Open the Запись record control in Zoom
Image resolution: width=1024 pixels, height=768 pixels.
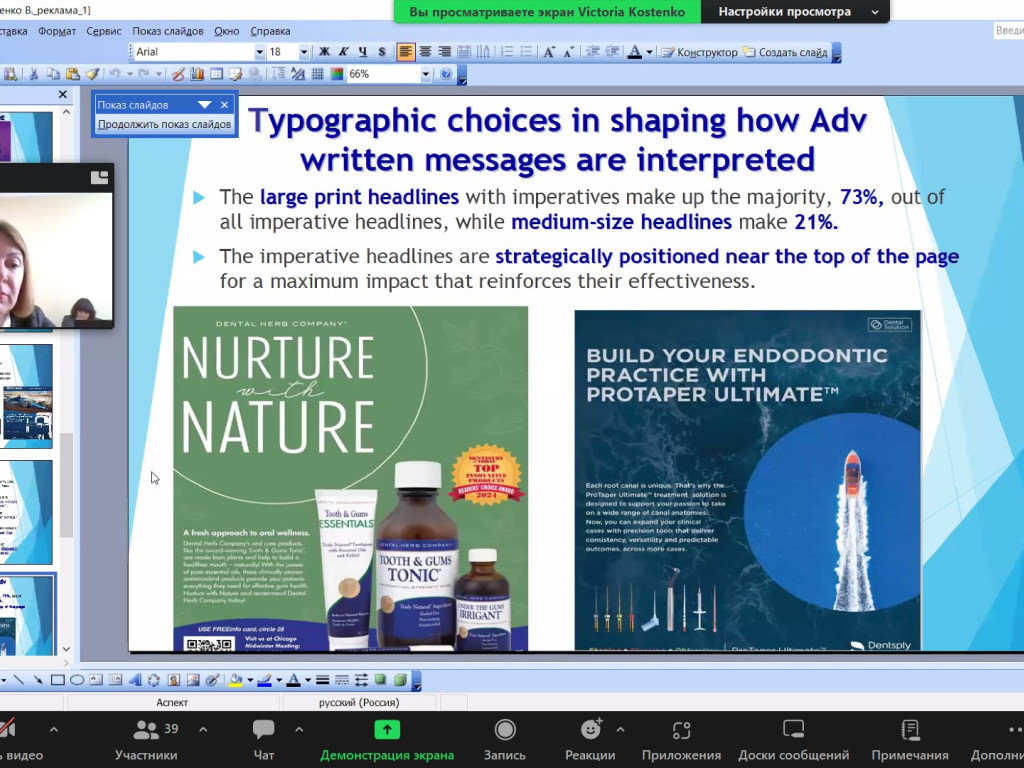click(504, 741)
